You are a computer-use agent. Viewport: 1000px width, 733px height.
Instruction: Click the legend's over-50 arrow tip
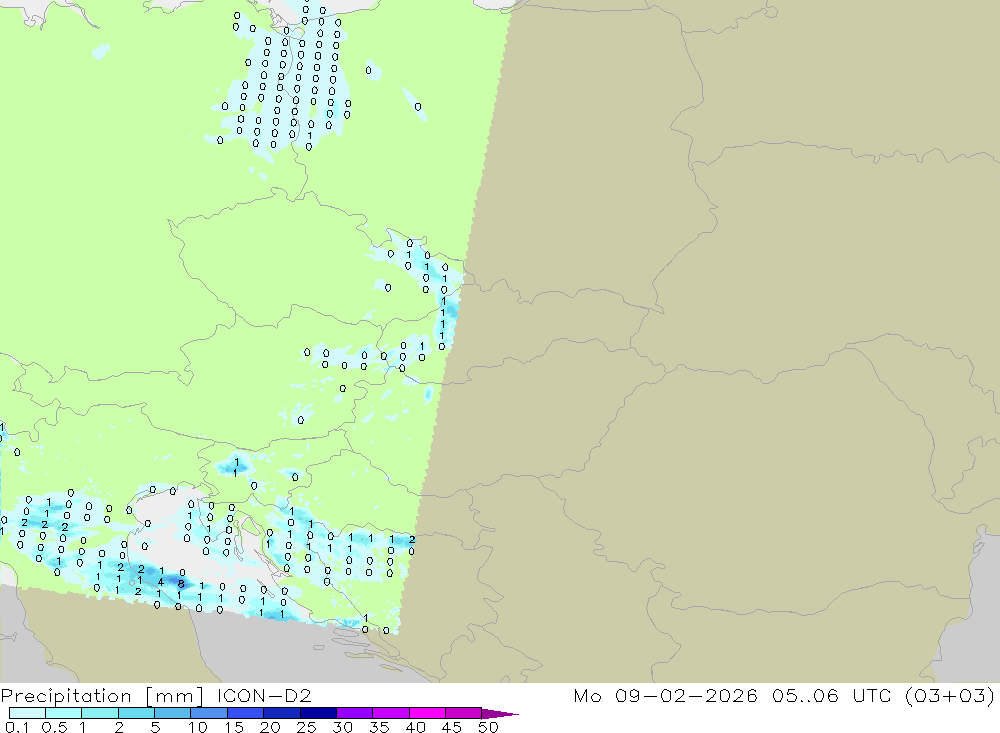(x=501, y=714)
